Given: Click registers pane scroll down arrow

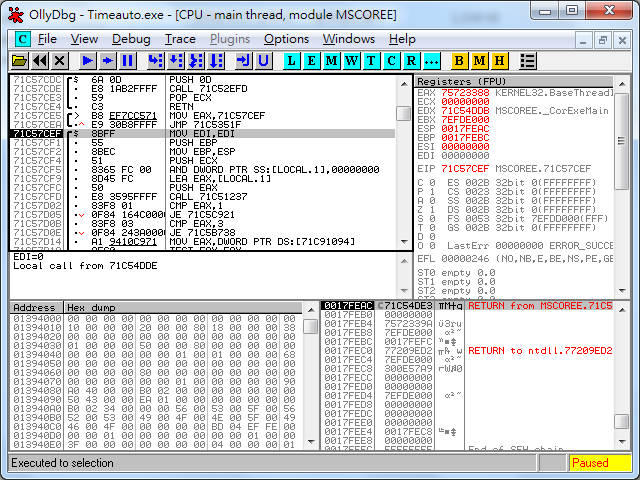Looking at the screenshot, I should [622, 290].
